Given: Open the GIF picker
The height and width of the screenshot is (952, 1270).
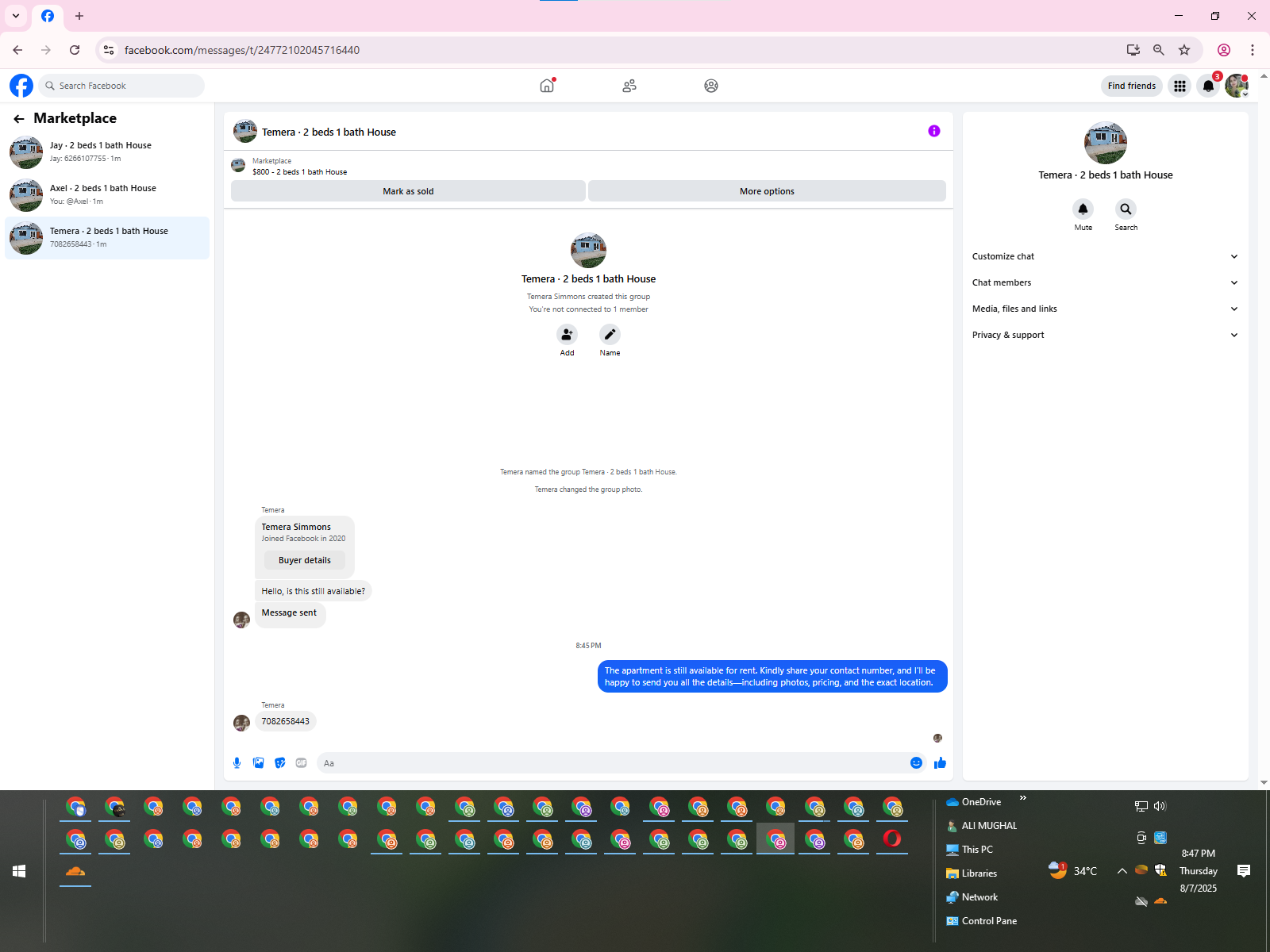Looking at the screenshot, I should click(302, 763).
